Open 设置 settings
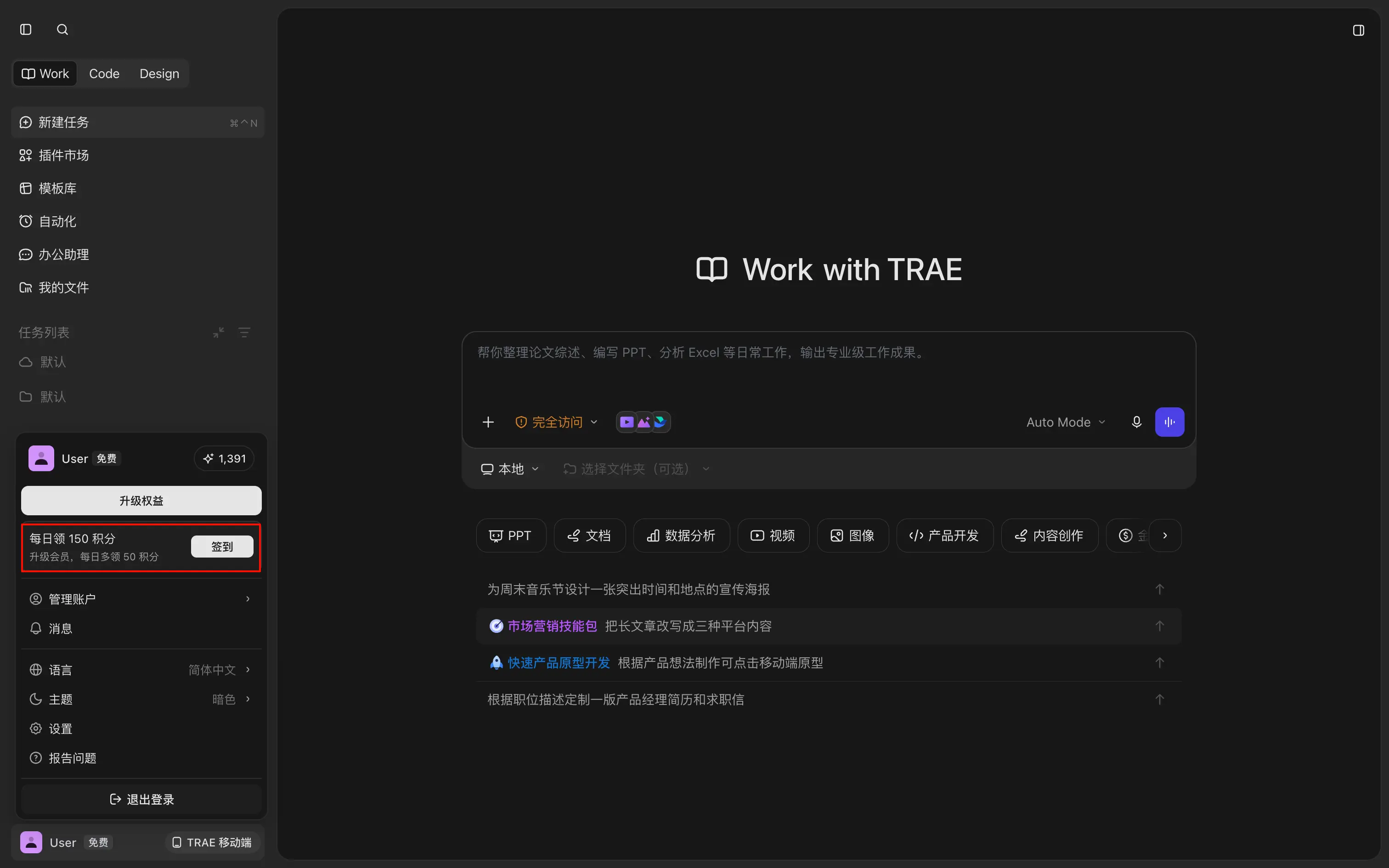 pos(141,728)
